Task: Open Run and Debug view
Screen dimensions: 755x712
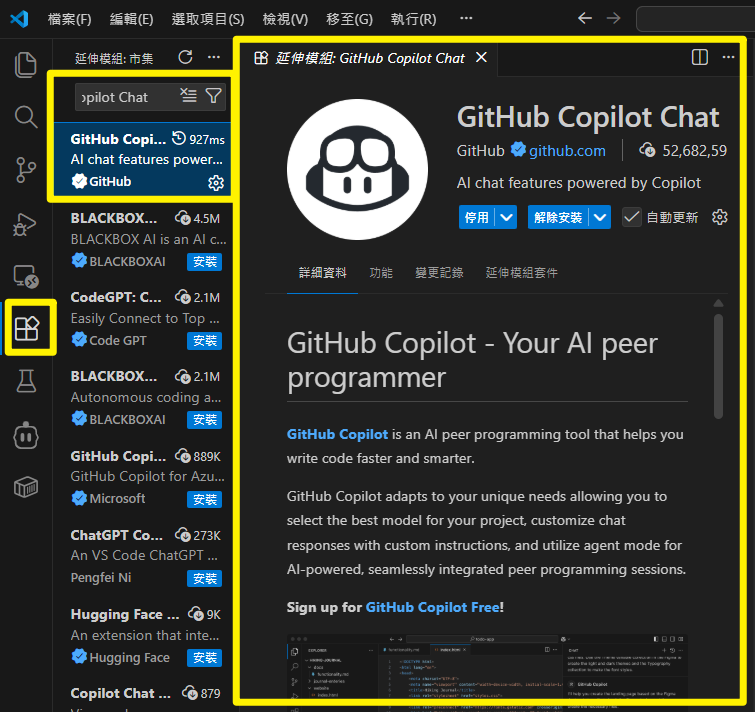Action: pyautogui.click(x=26, y=224)
